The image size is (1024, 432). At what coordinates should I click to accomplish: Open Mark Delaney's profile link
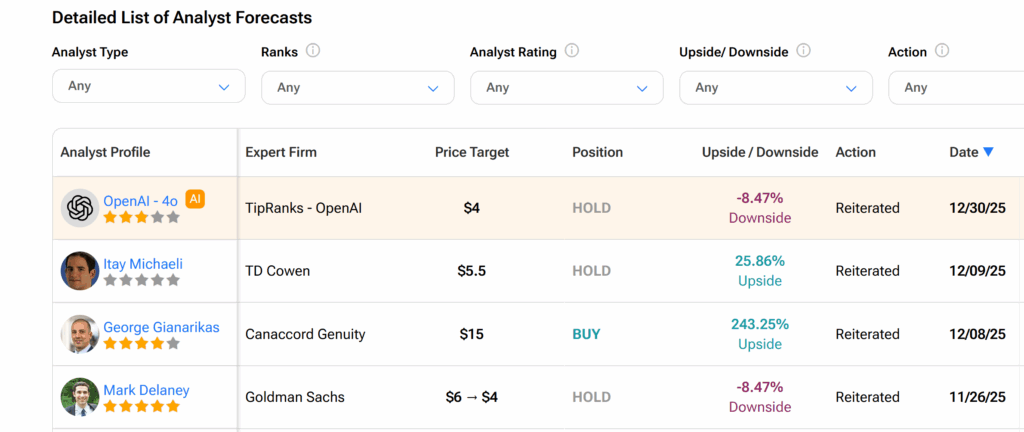146,390
